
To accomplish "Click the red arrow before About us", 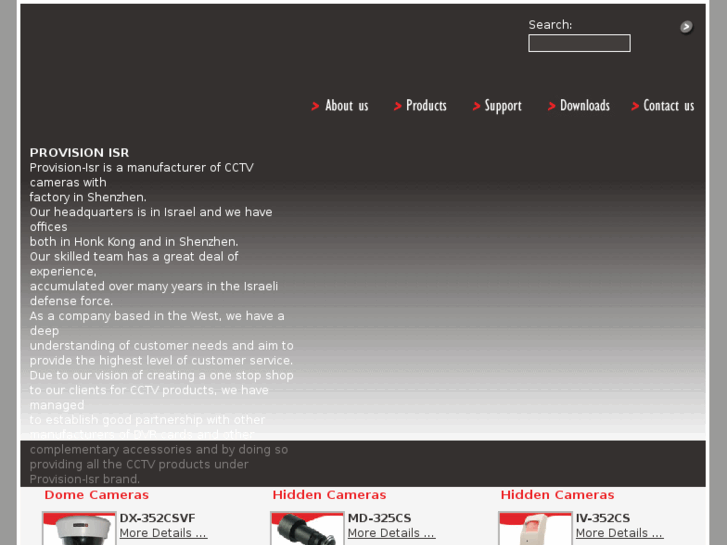I will [315, 106].
